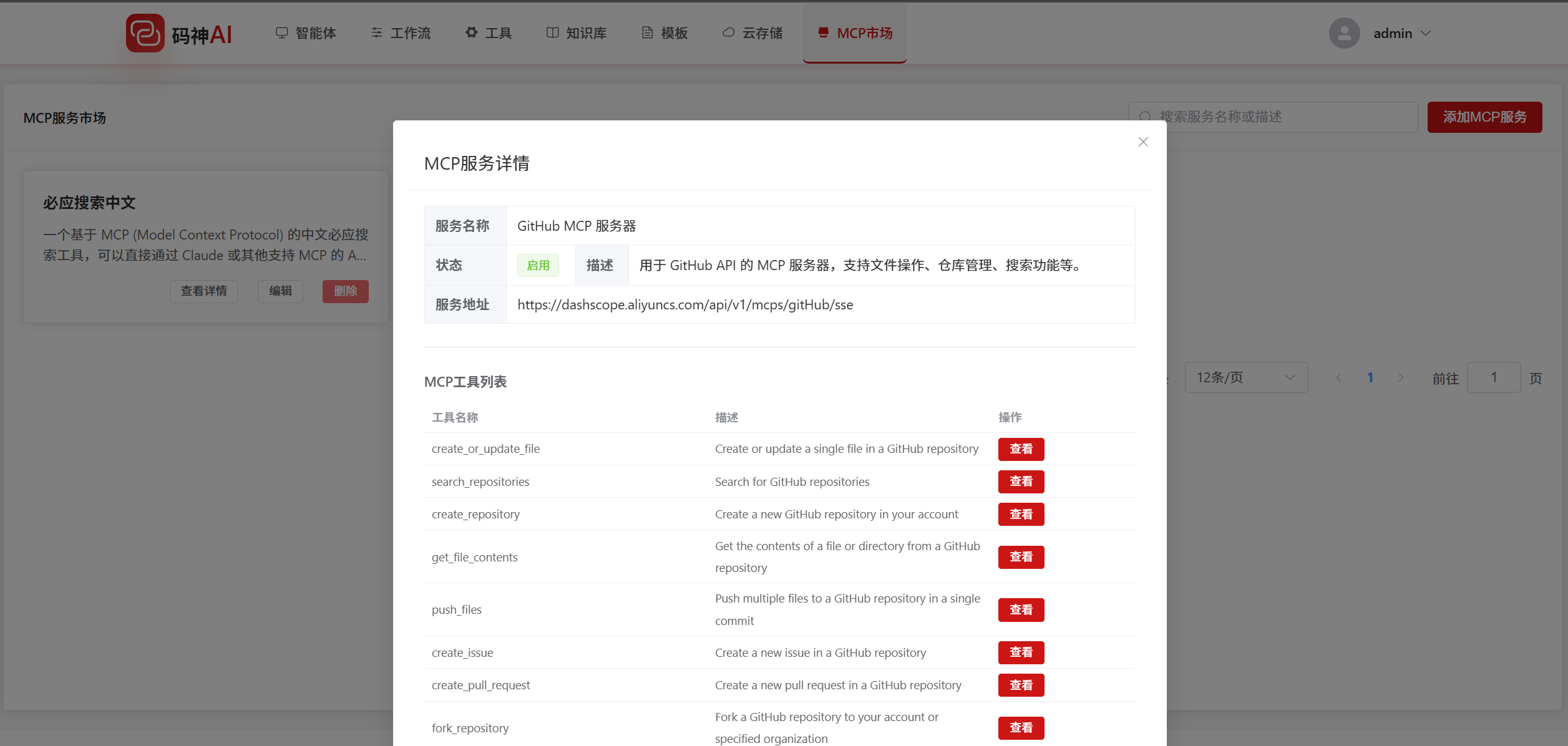
Task: Click the search magnifier icon
Action: click(1145, 117)
